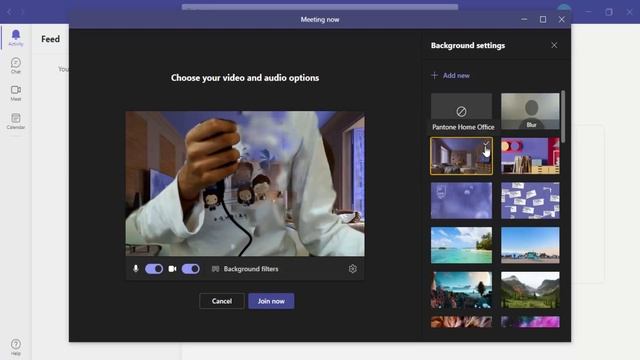Maximize the Meeting now window
This screenshot has width=640, height=360.
coord(543,19)
